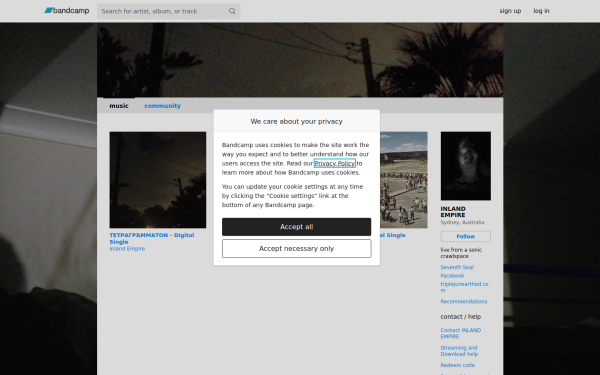Click the search magnifier icon

pyautogui.click(x=232, y=11)
